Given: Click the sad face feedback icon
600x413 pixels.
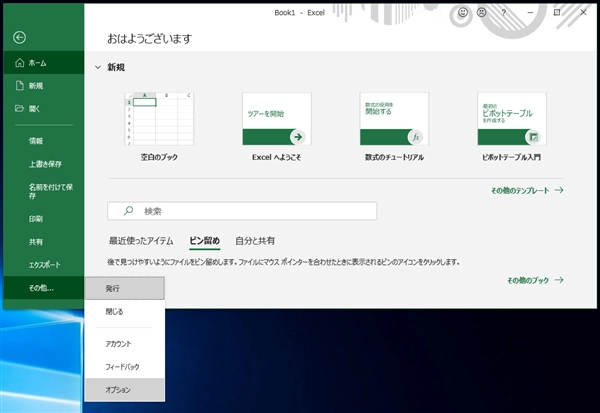Looking at the screenshot, I should click(x=481, y=13).
